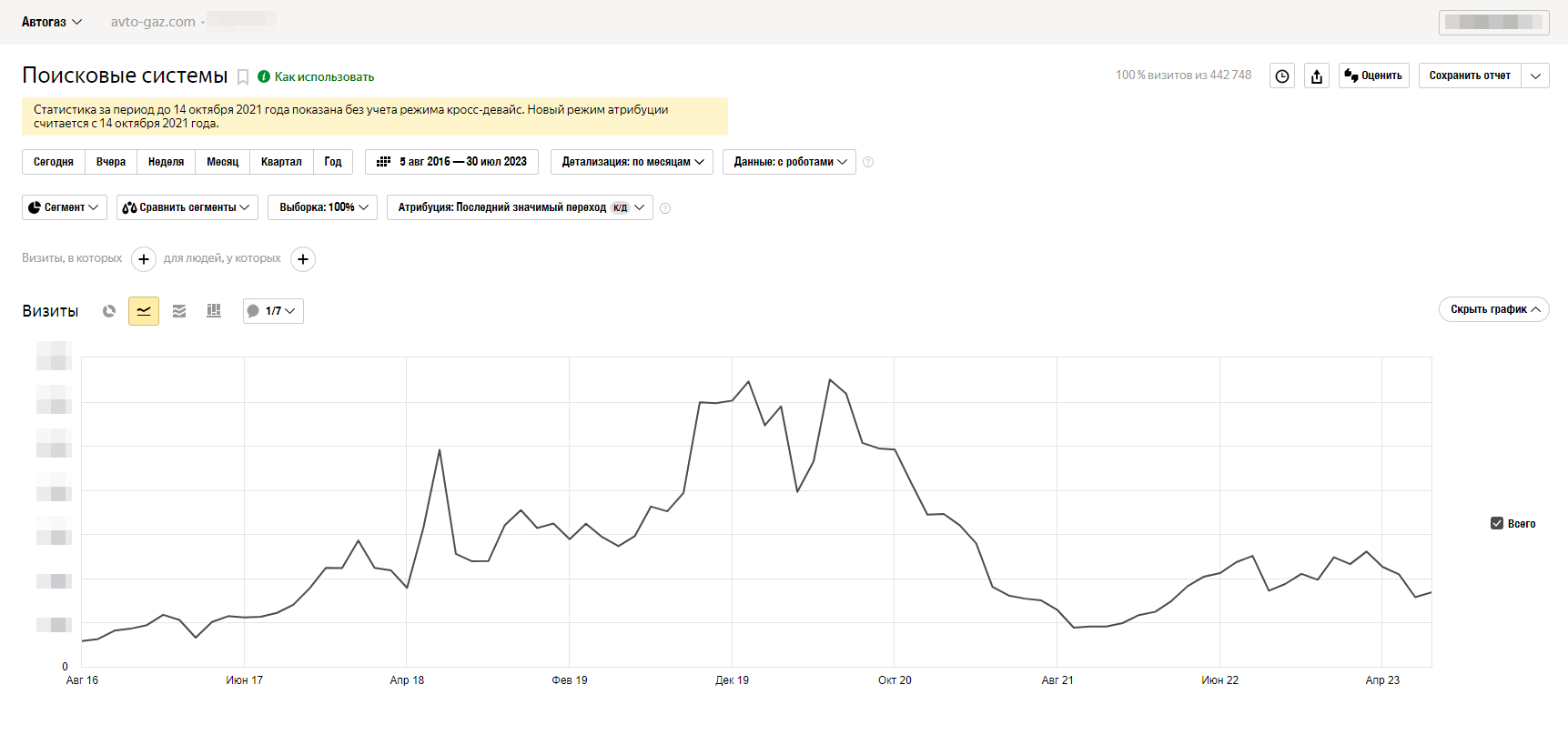Add a visit condition with plus icon

point(144,259)
